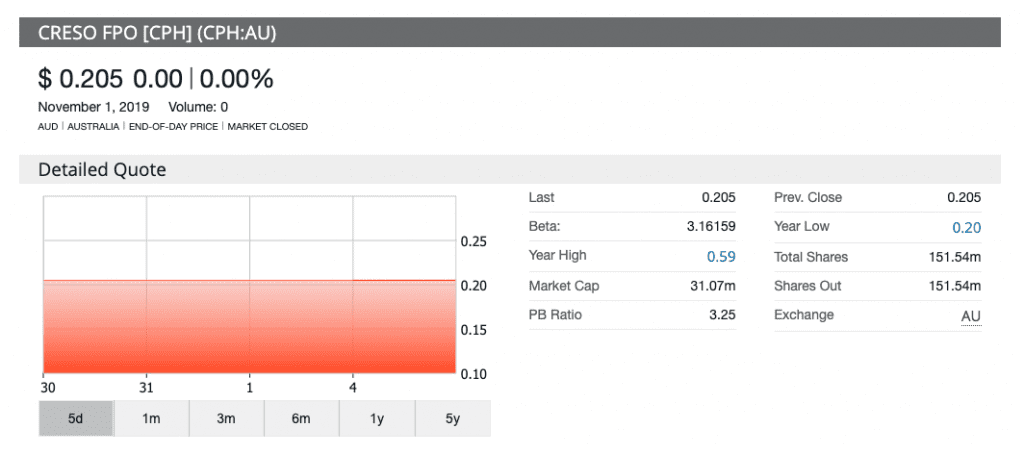The image size is (1024, 453).
Task: Click the AU exchange link
Action: click(970, 315)
